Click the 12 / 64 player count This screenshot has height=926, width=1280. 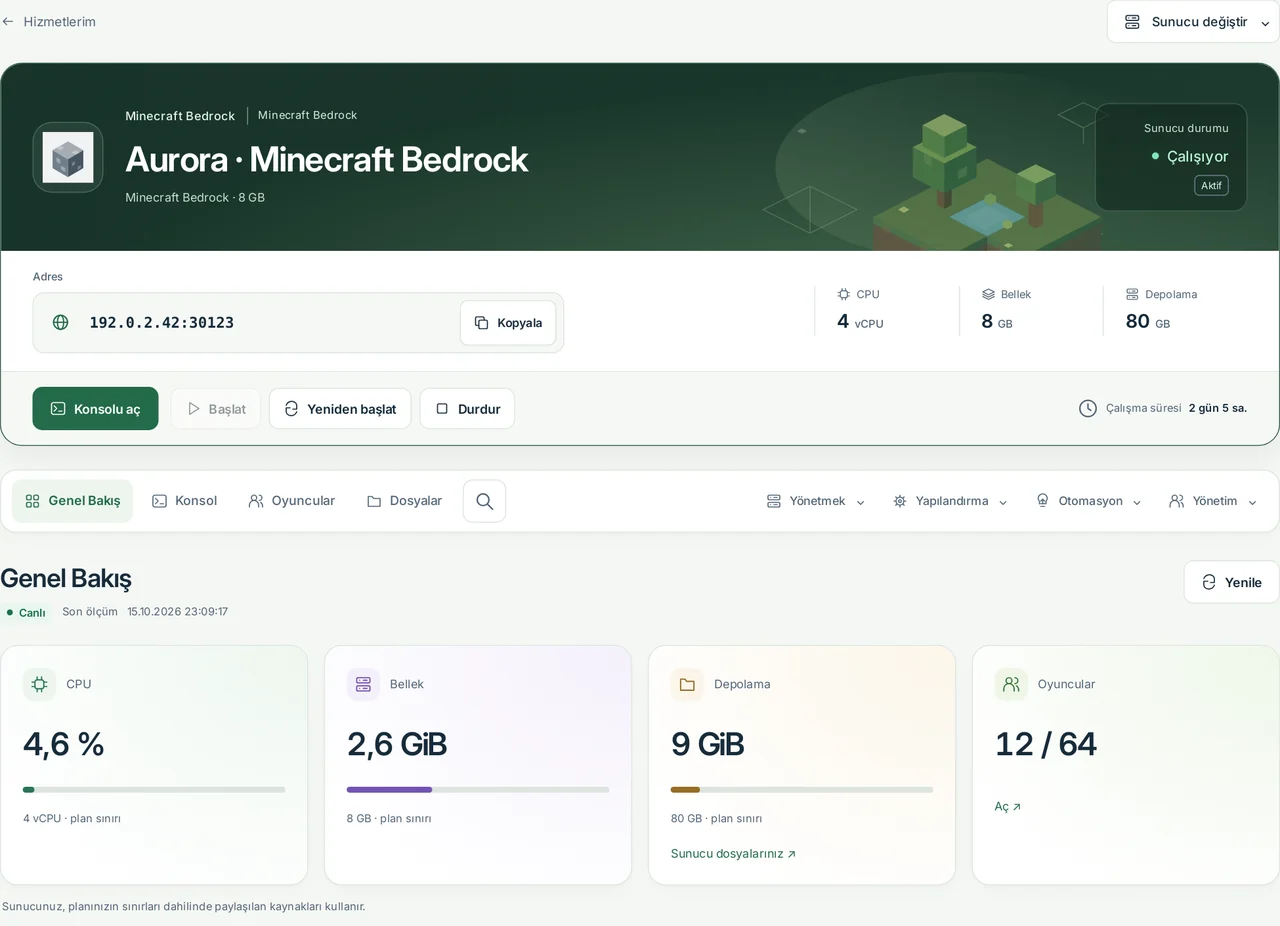coord(1046,744)
